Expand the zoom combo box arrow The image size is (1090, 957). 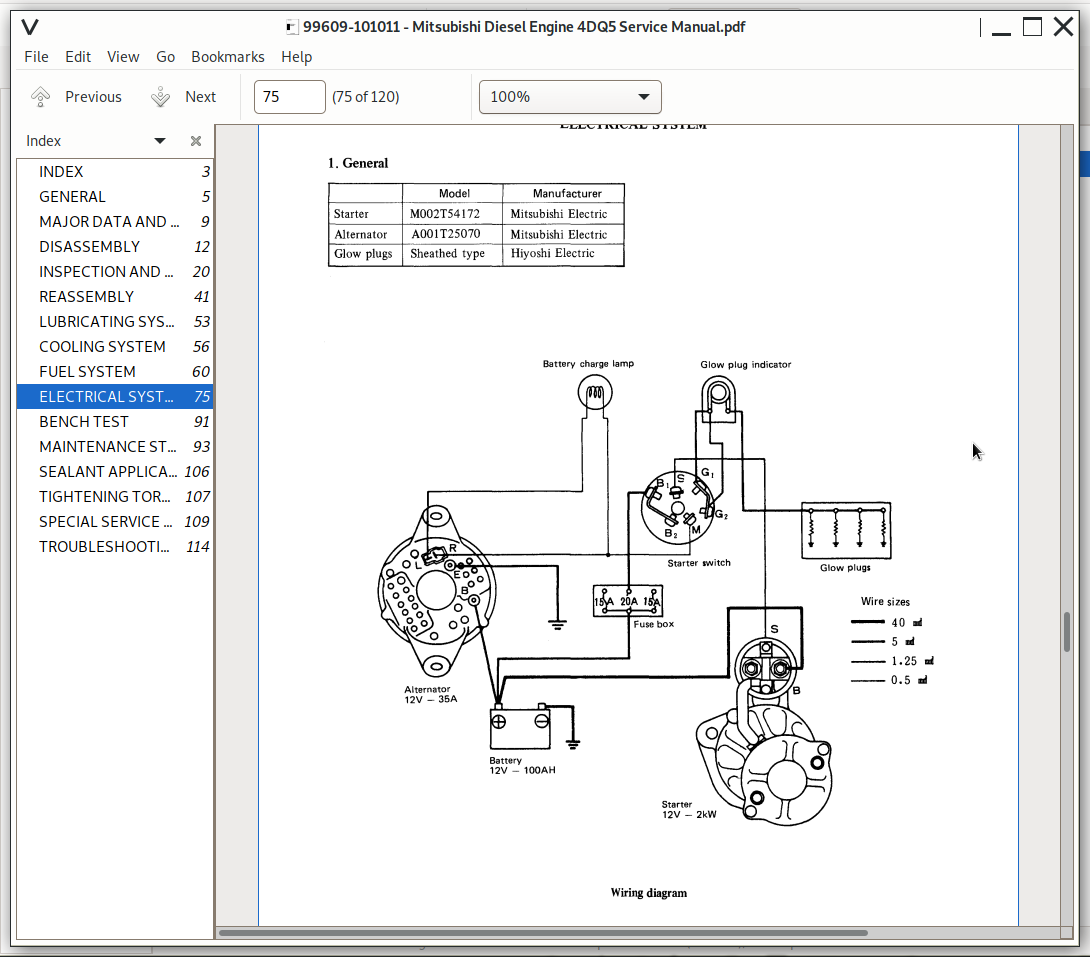pos(644,96)
